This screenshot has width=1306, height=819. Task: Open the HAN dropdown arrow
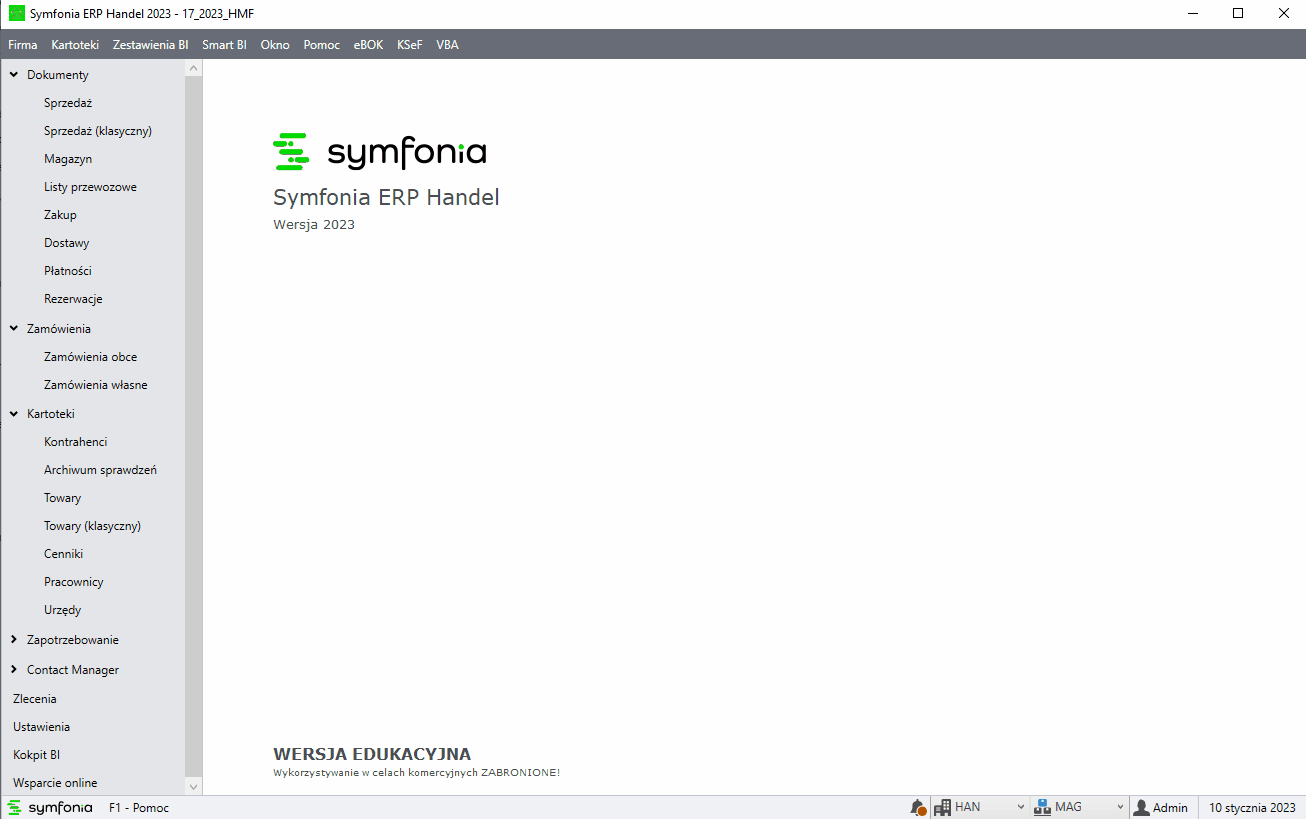point(1020,807)
